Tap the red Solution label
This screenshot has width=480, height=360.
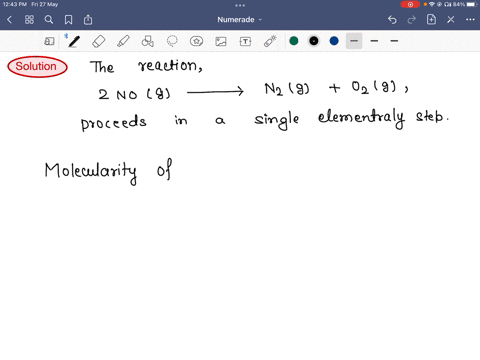click(37, 66)
